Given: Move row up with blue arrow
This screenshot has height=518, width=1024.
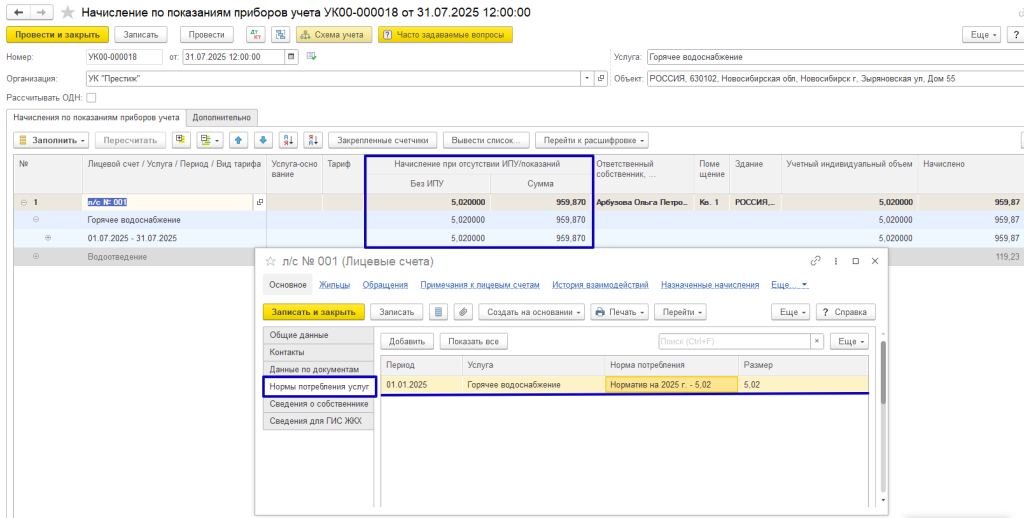Looking at the screenshot, I should click(238, 140).
